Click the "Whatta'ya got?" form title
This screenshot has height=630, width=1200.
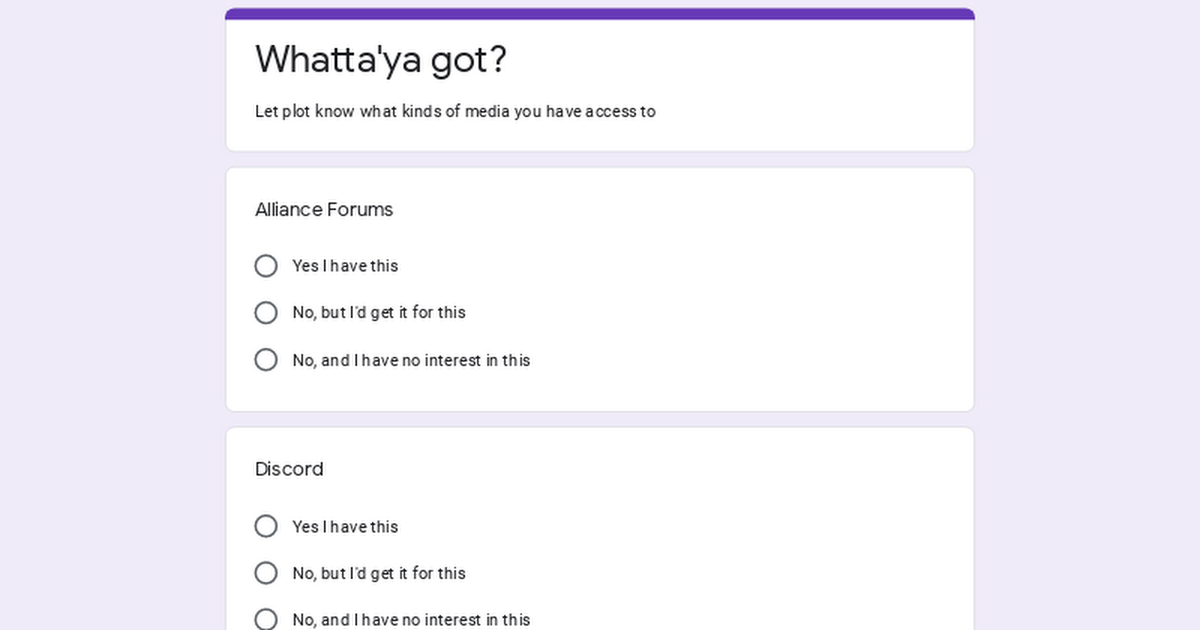pyautogui.click(x=381, y=60)
